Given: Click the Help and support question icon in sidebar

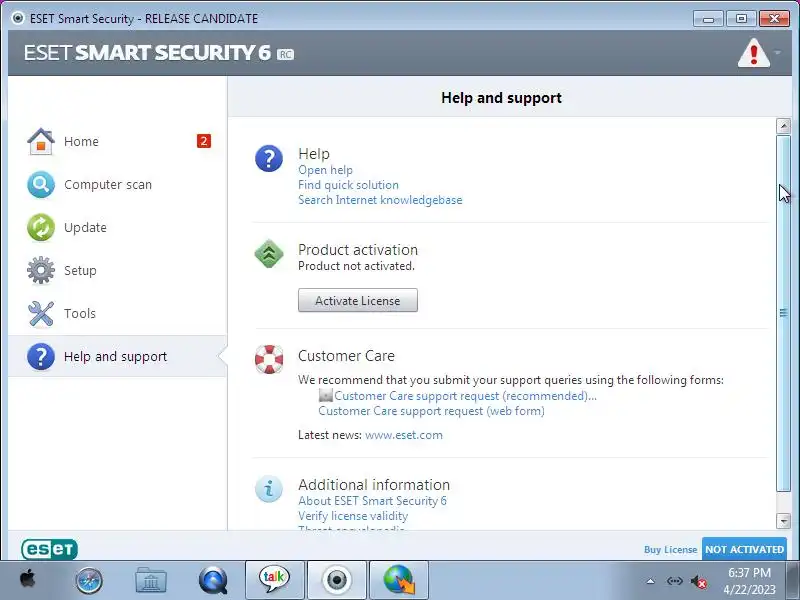Looking at the screenshot, I should (41, 356).
